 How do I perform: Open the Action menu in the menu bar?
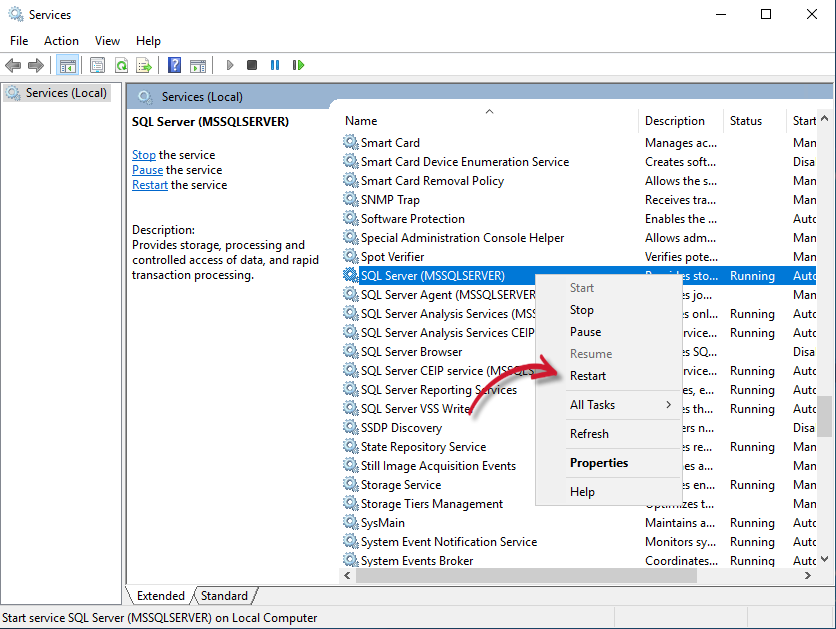click(x=61, y=41)
